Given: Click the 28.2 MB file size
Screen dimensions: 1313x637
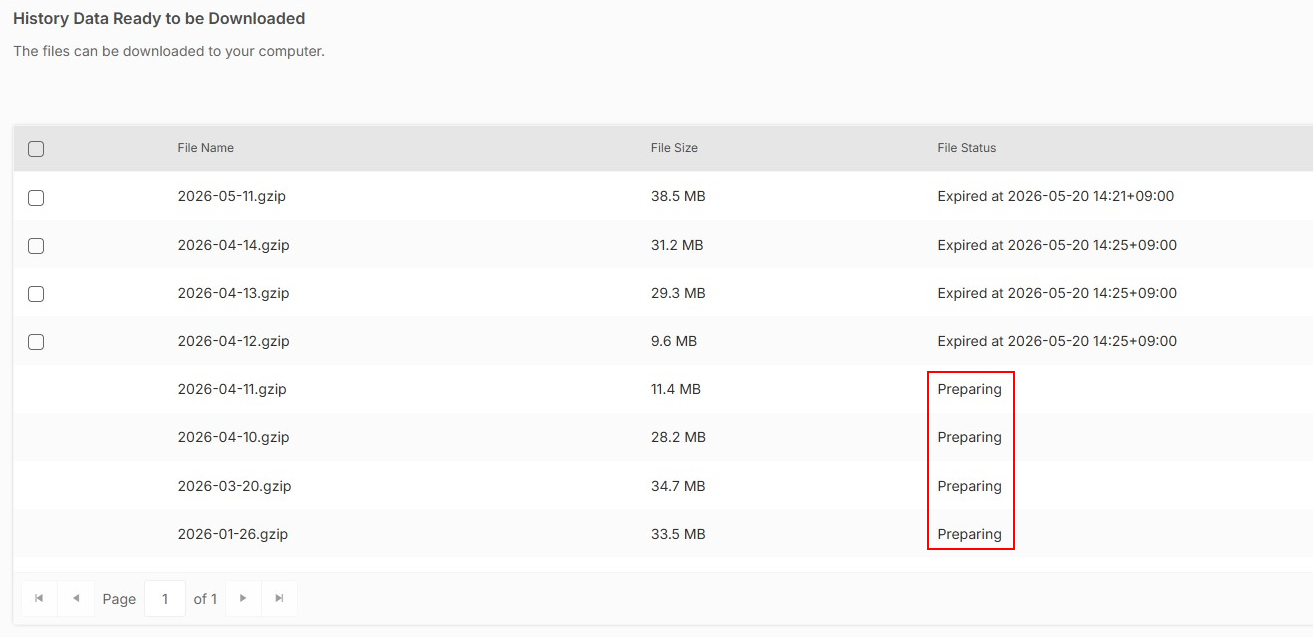Looking at the screenshot, I should [x=678, y=437].
